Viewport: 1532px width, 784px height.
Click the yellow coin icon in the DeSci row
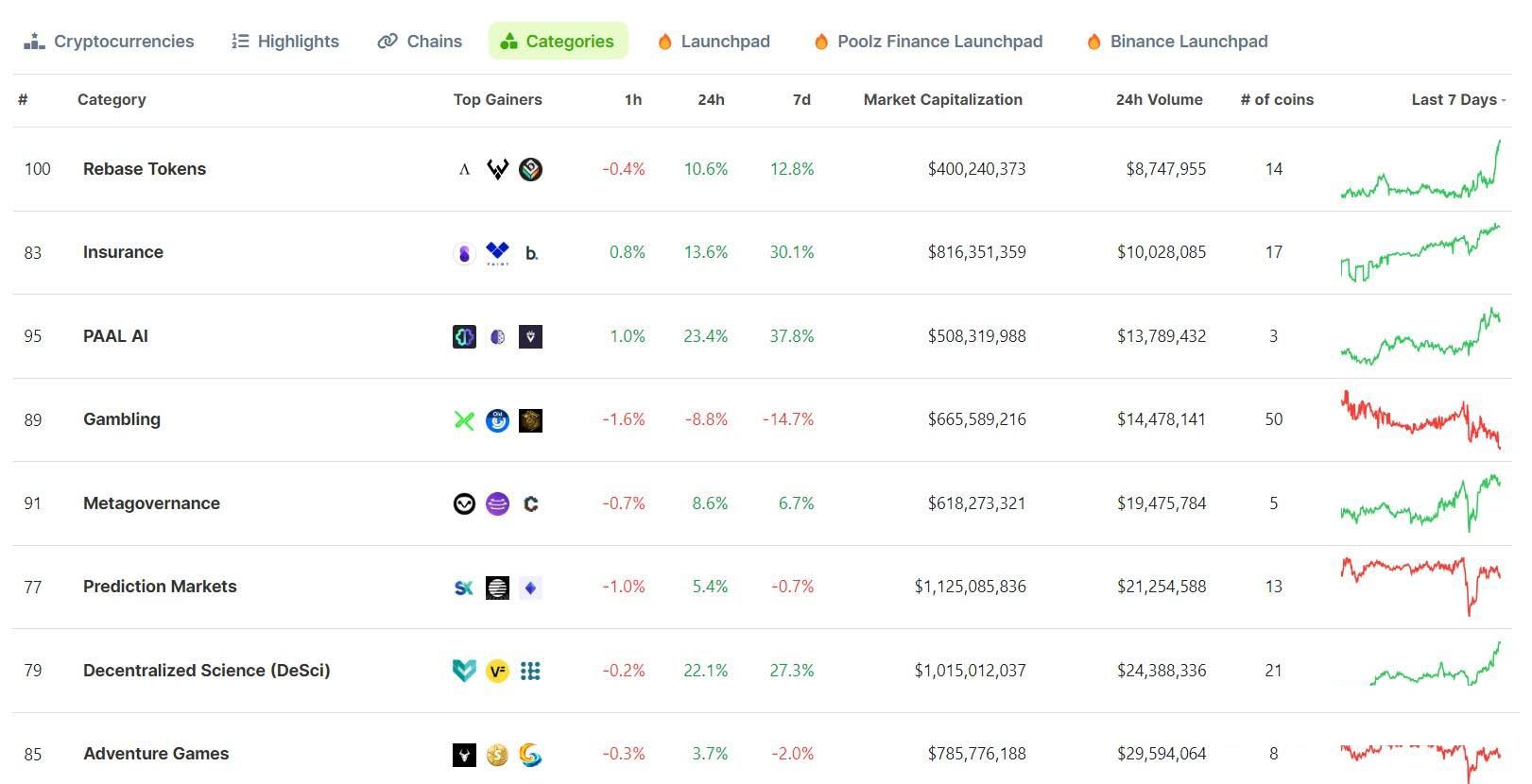coord(497,672)
